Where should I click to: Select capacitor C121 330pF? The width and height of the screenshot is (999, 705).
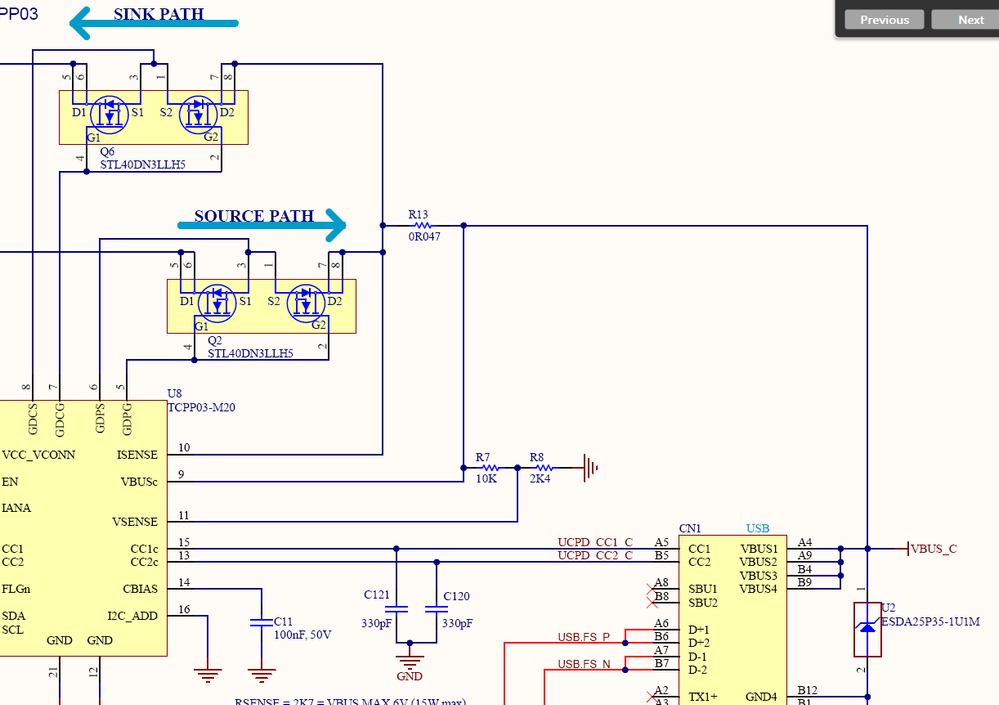[x=397, y=608]
